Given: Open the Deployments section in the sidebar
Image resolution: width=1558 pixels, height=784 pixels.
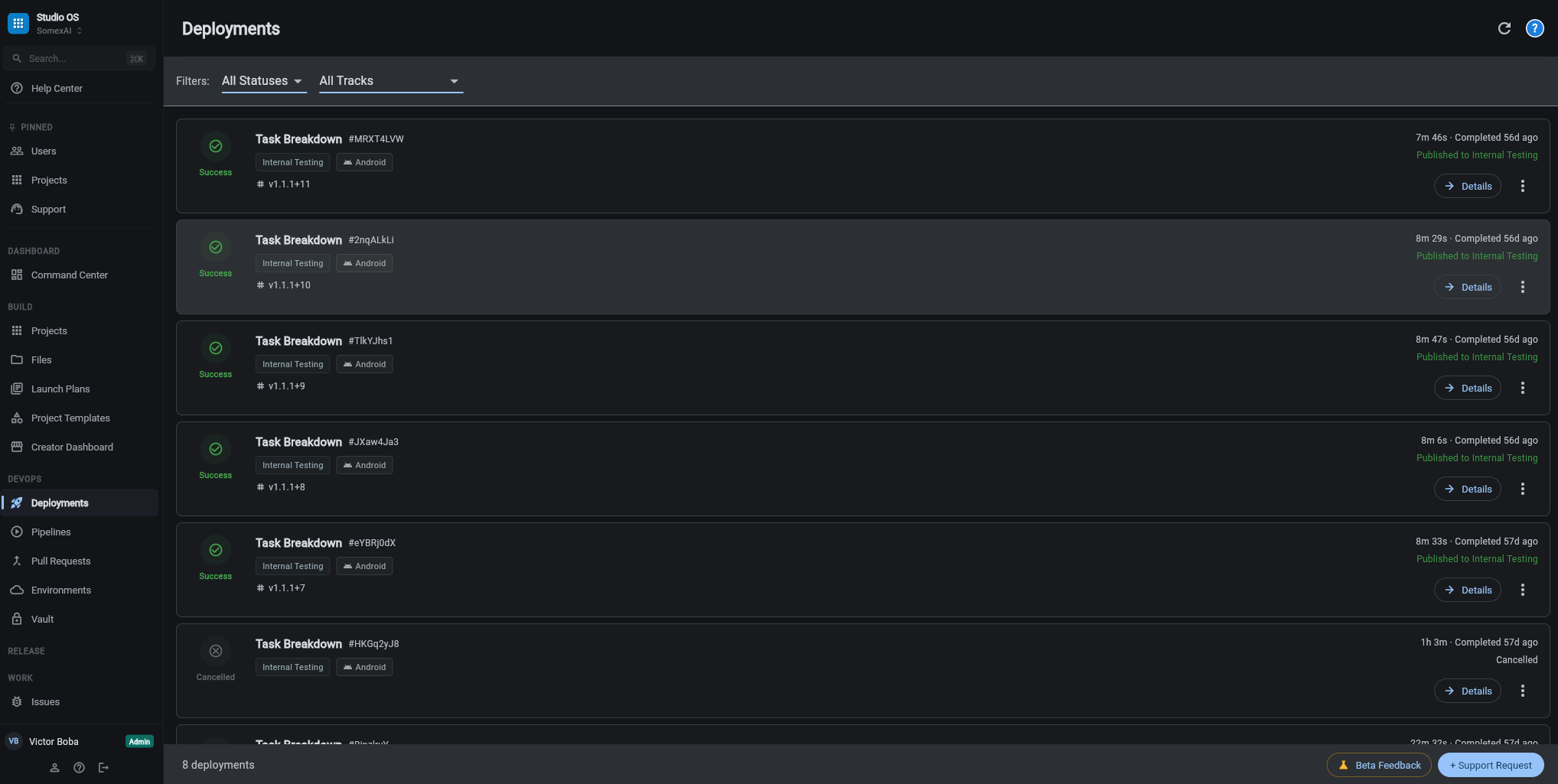Looking at the screenshot, I should pos(59,503).
